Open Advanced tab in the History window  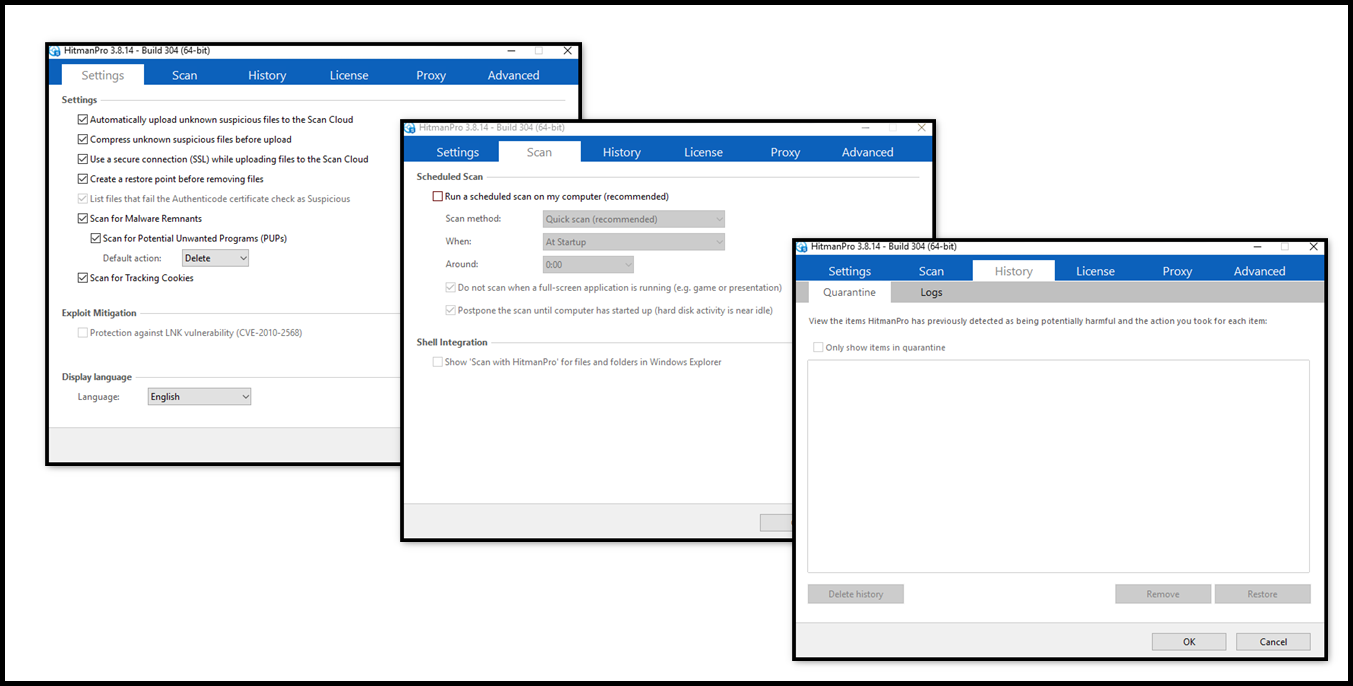[1260, 271]
